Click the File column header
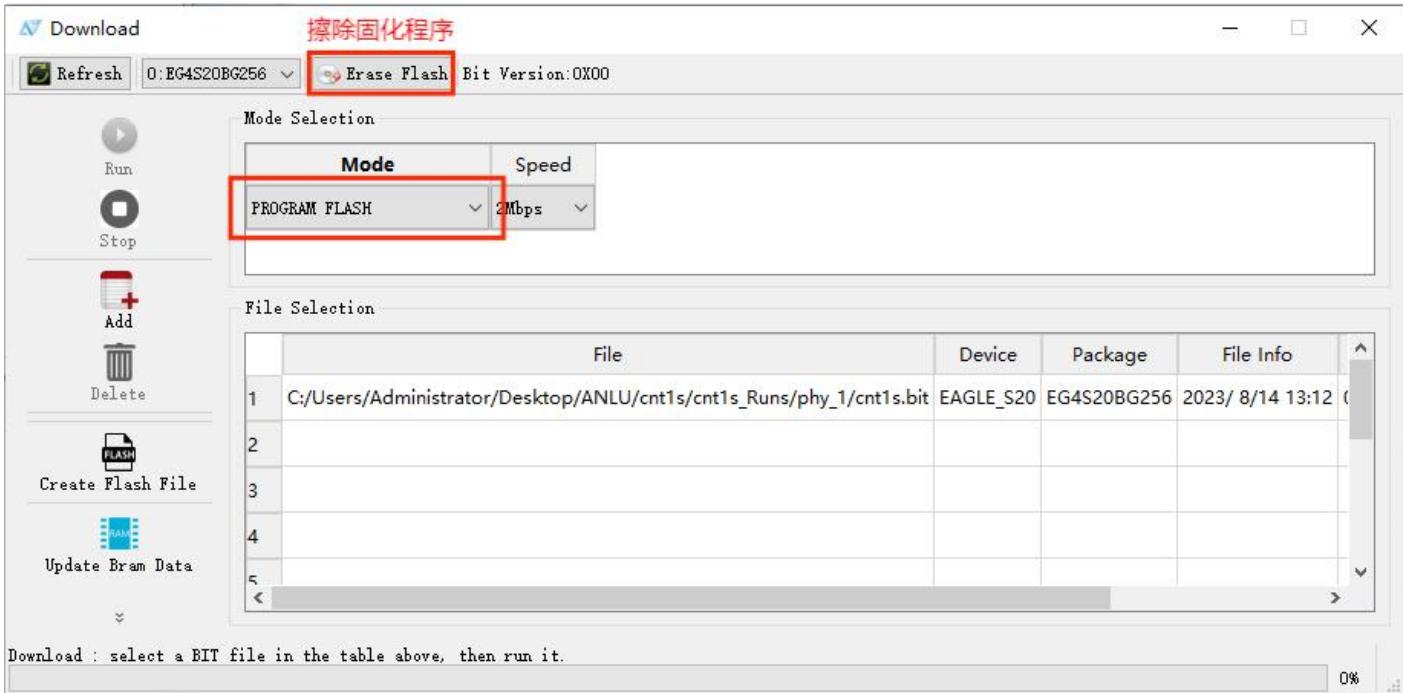The height and width of the screenshot is (693, 1403). [608, 355]
